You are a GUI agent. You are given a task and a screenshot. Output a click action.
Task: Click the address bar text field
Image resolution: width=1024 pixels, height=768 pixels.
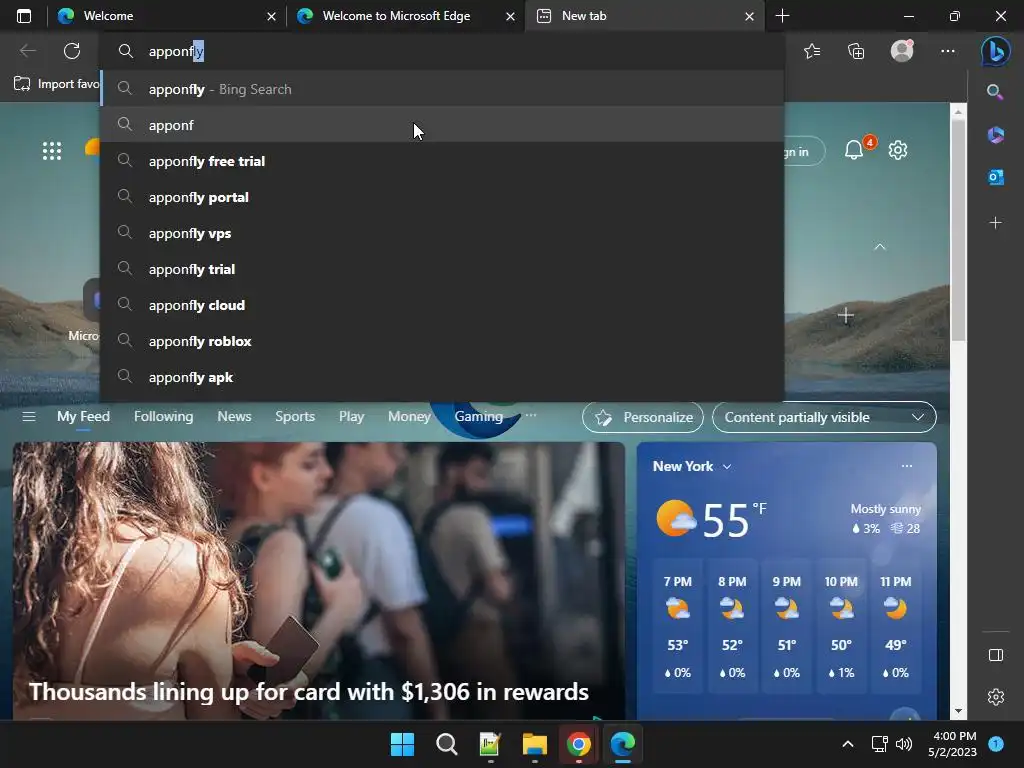point(442,51)
